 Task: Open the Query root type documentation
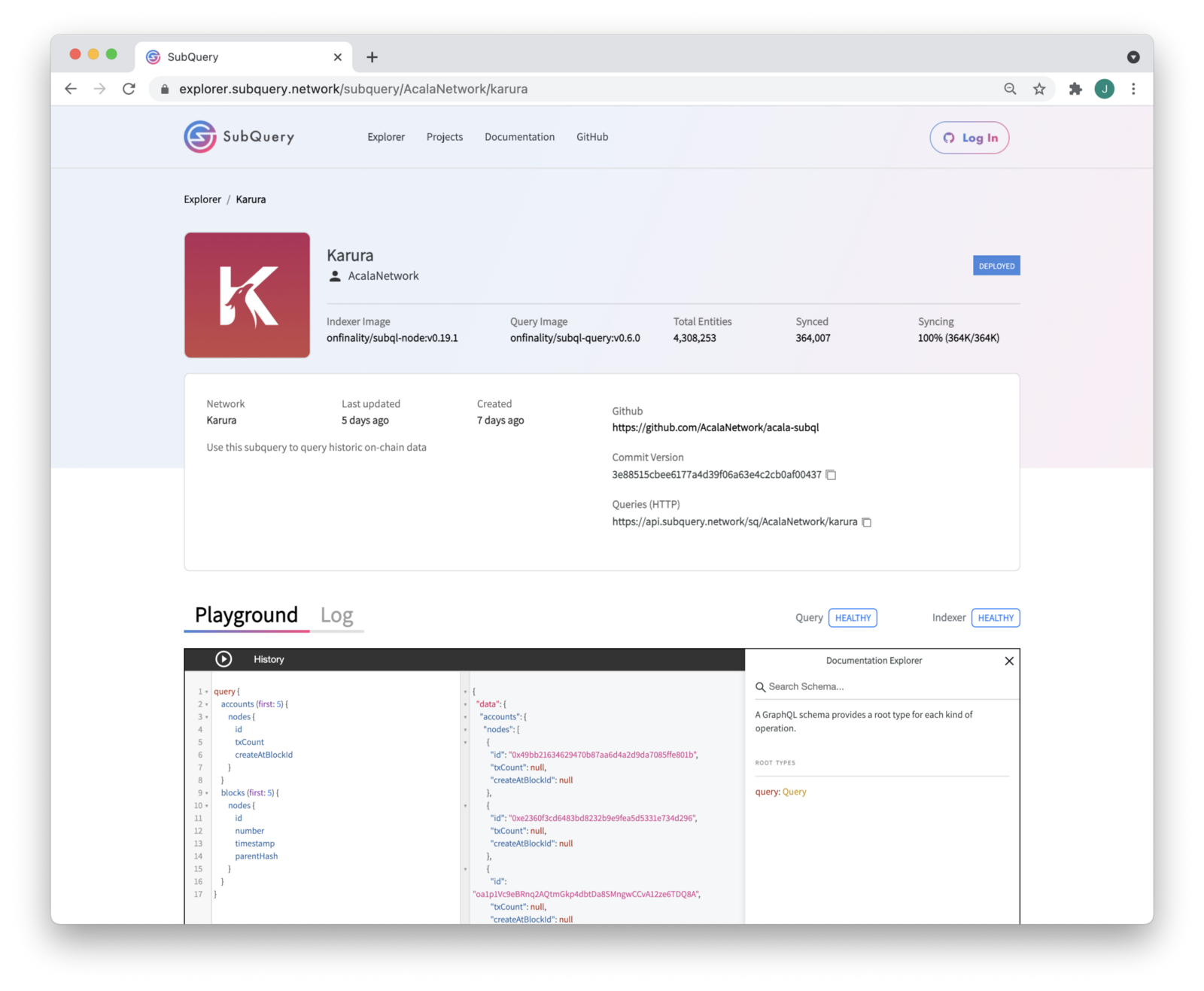(794, 792)
